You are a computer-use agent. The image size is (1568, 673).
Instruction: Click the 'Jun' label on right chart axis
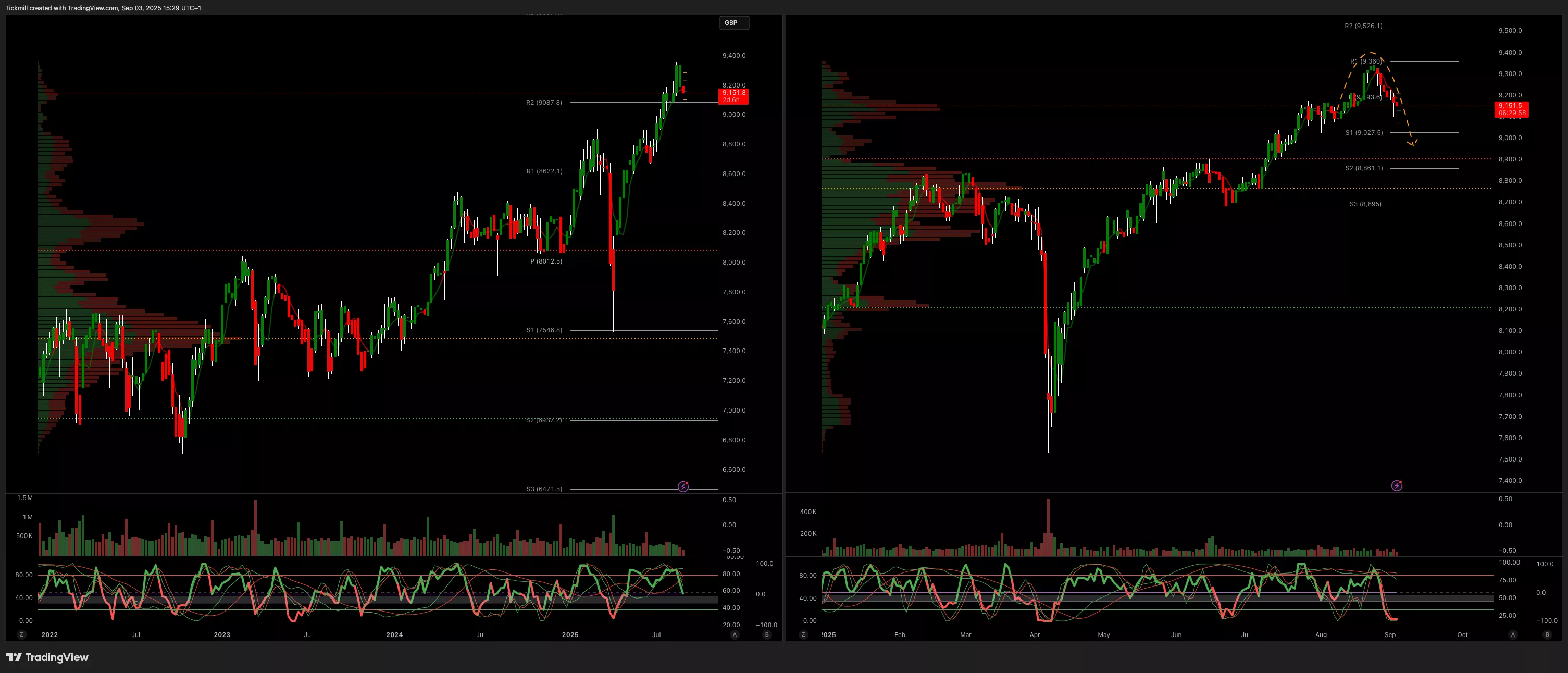[x=1176, y=634]
